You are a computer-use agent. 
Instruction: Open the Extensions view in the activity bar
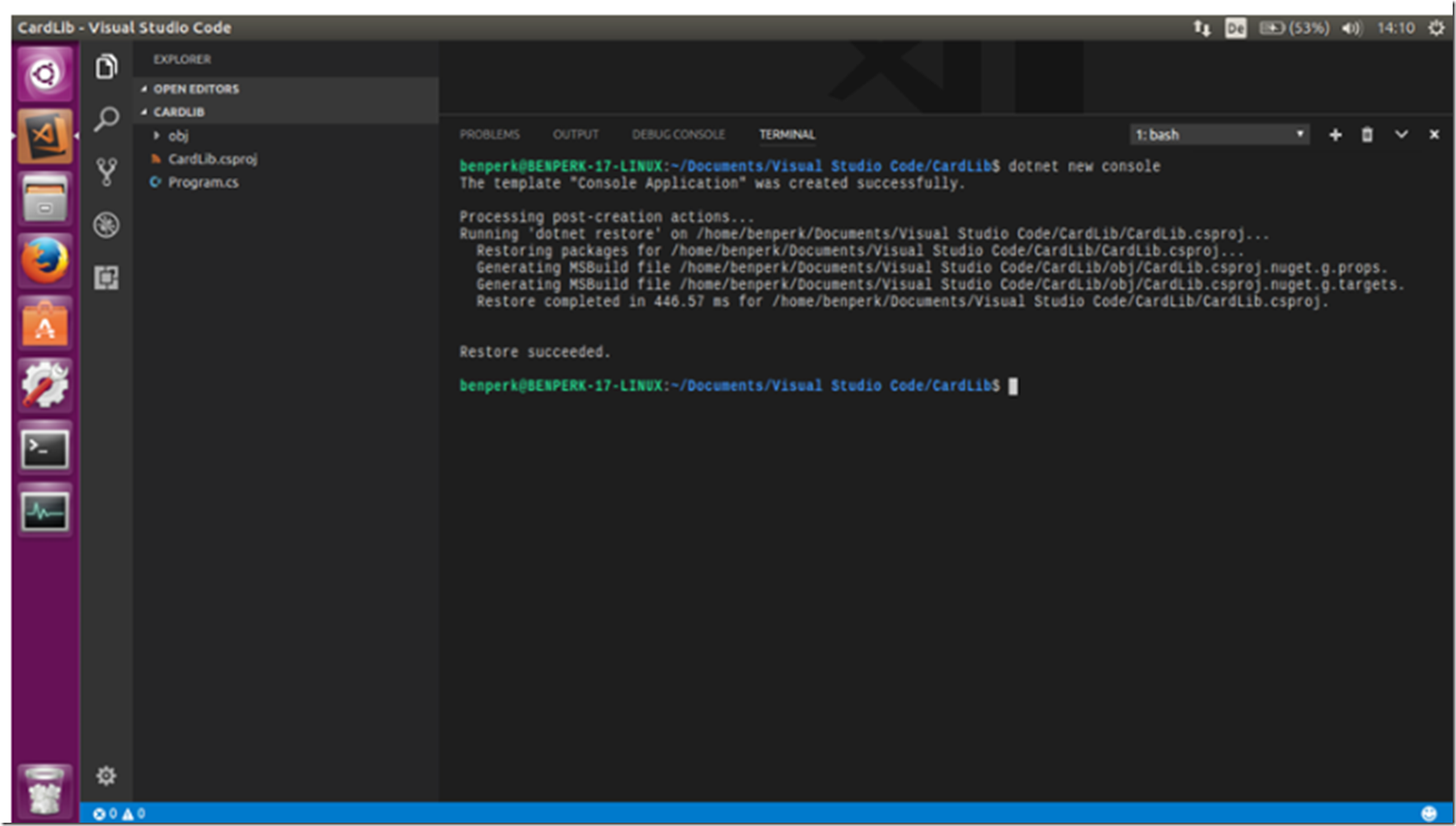coord(106,277)
